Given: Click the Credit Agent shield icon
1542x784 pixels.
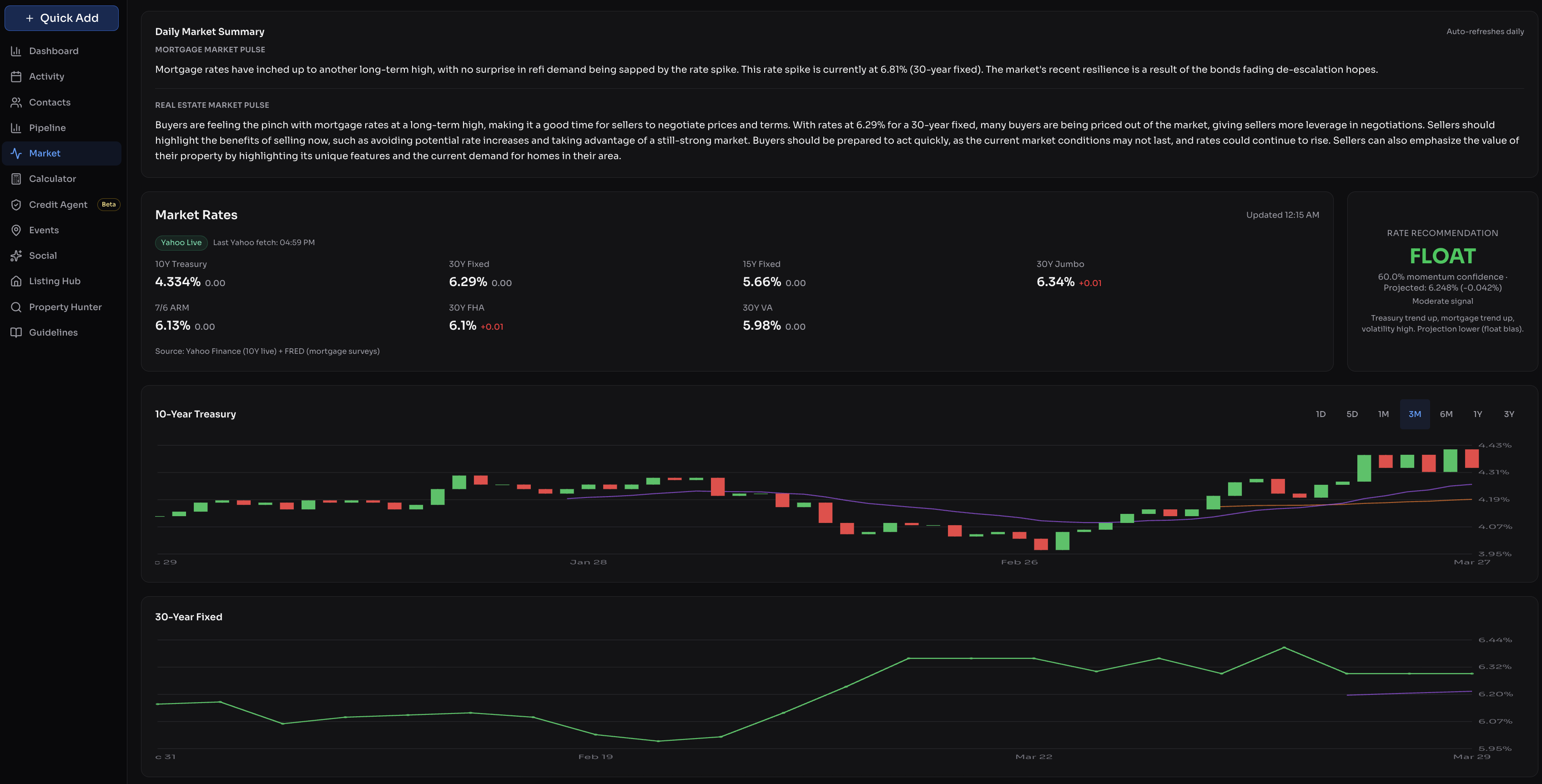Looking at the screenshot, I should (16, 205).
